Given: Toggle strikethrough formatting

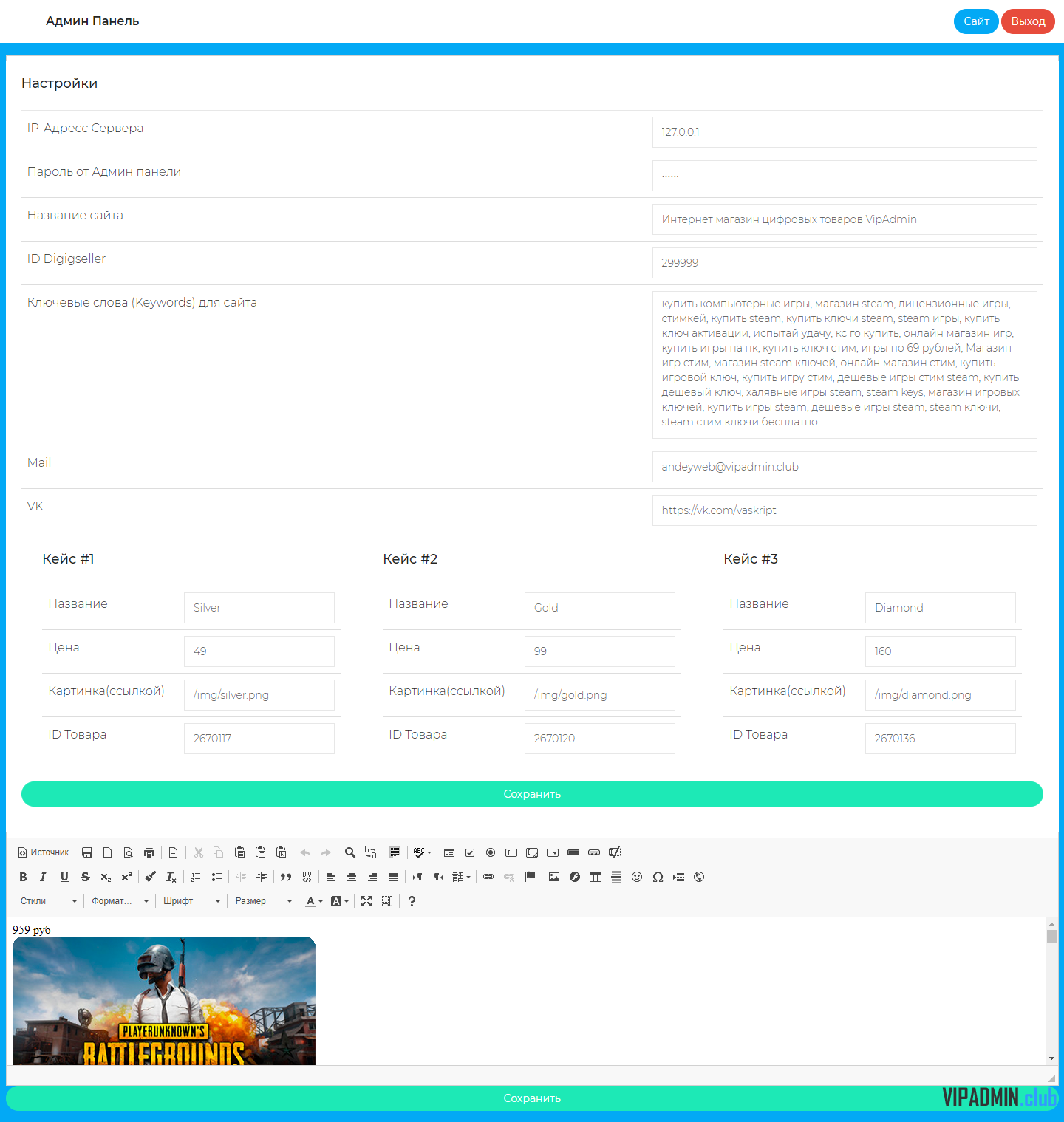Looking at the screenshot, I should pyautogui.click(x=85, y=877).
